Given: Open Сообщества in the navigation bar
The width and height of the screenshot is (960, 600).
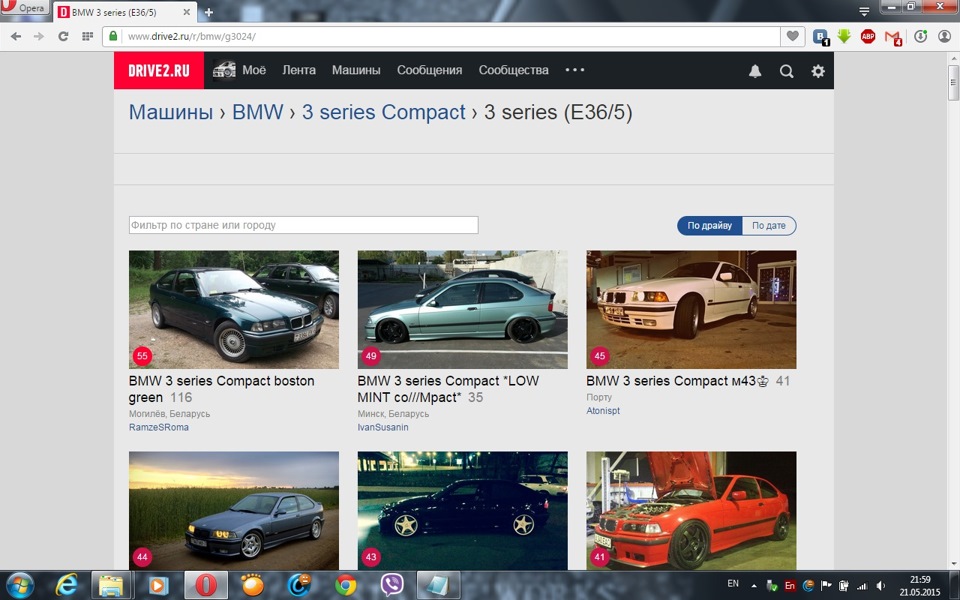Looking at the screenshot, I should [513, 70].
